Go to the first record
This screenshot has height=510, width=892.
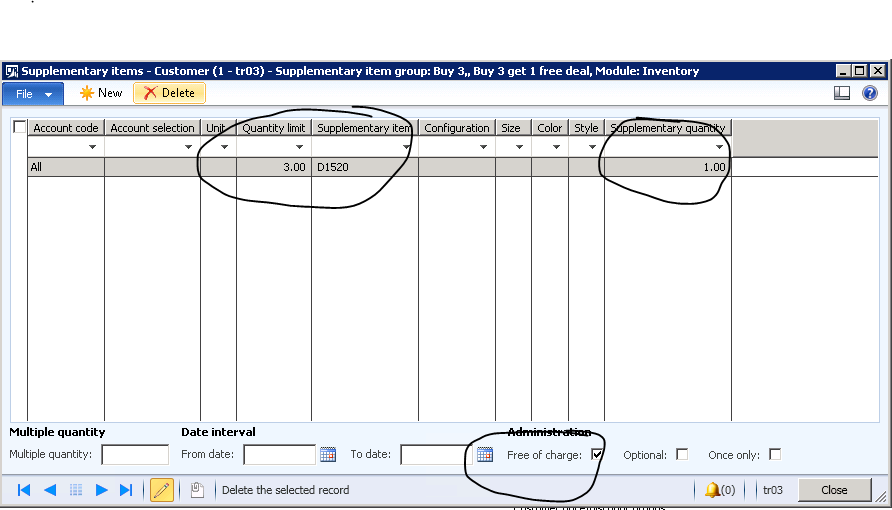pos(24,490)
